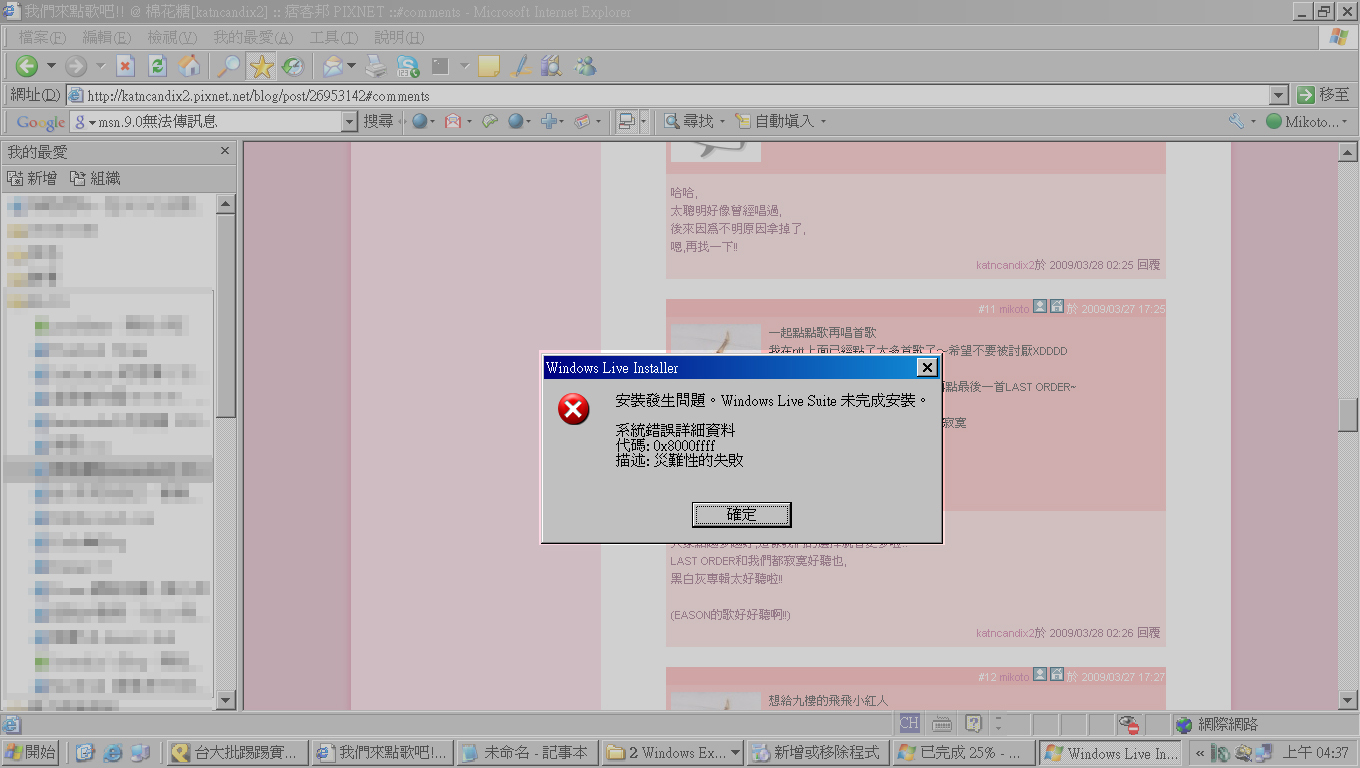Click favorites panel scroll down arrow
The width and height of the screenshot is (1360, 768).
click(x=225, y=701)
